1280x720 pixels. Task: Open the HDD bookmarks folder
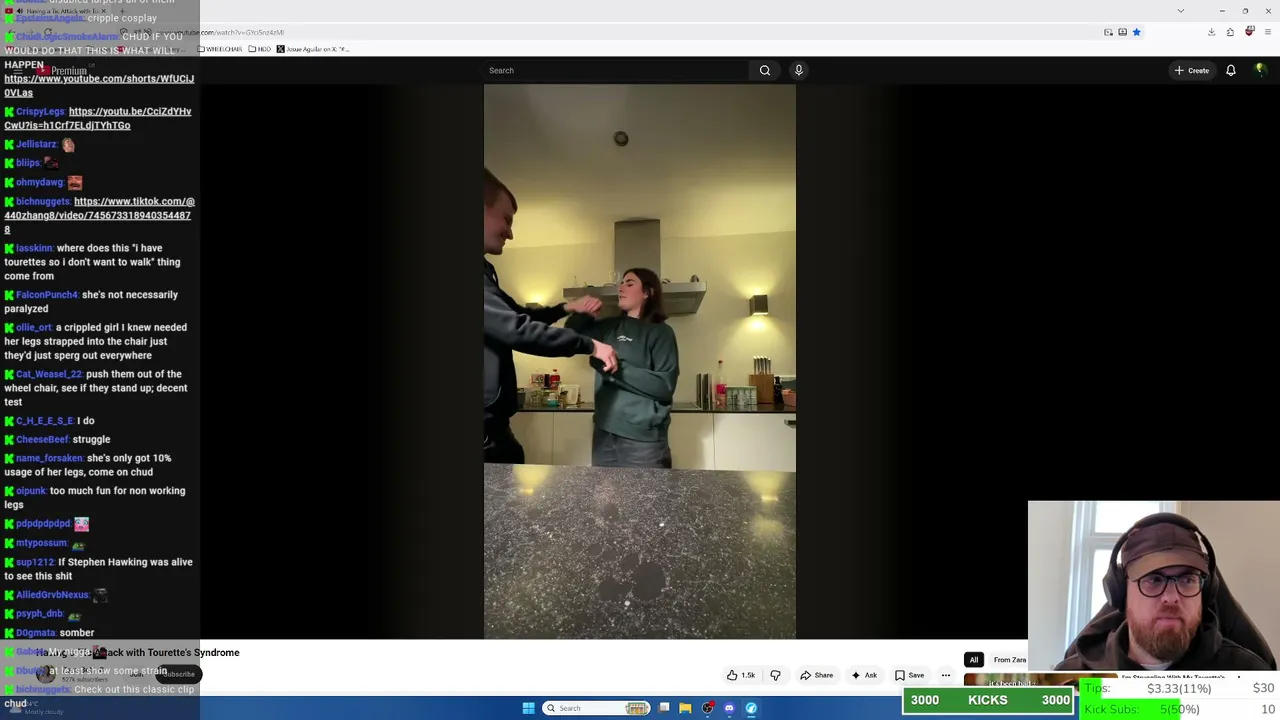click(x=259, y=49)
